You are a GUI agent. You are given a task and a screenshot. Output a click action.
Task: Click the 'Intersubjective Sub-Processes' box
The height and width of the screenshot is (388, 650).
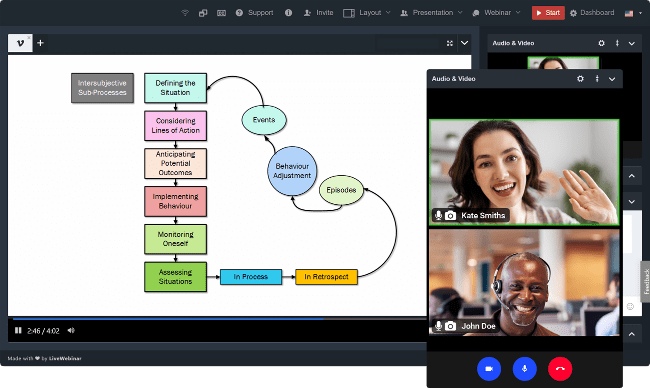pos(102,88)
